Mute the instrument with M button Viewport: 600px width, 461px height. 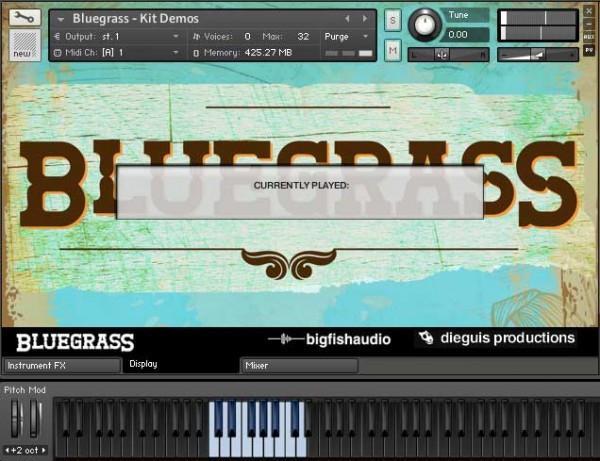(393, 50)
